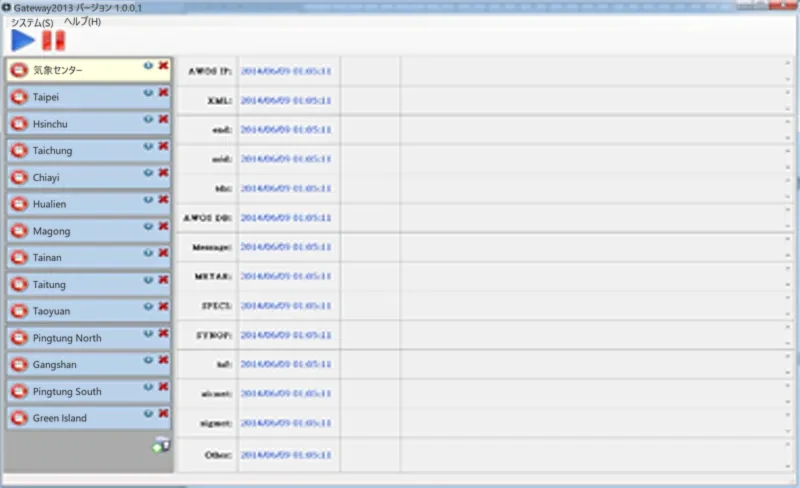800x488 pixels.
Task: Click the blue round icon on Chiayi row
Action: [x=148, y=173]
